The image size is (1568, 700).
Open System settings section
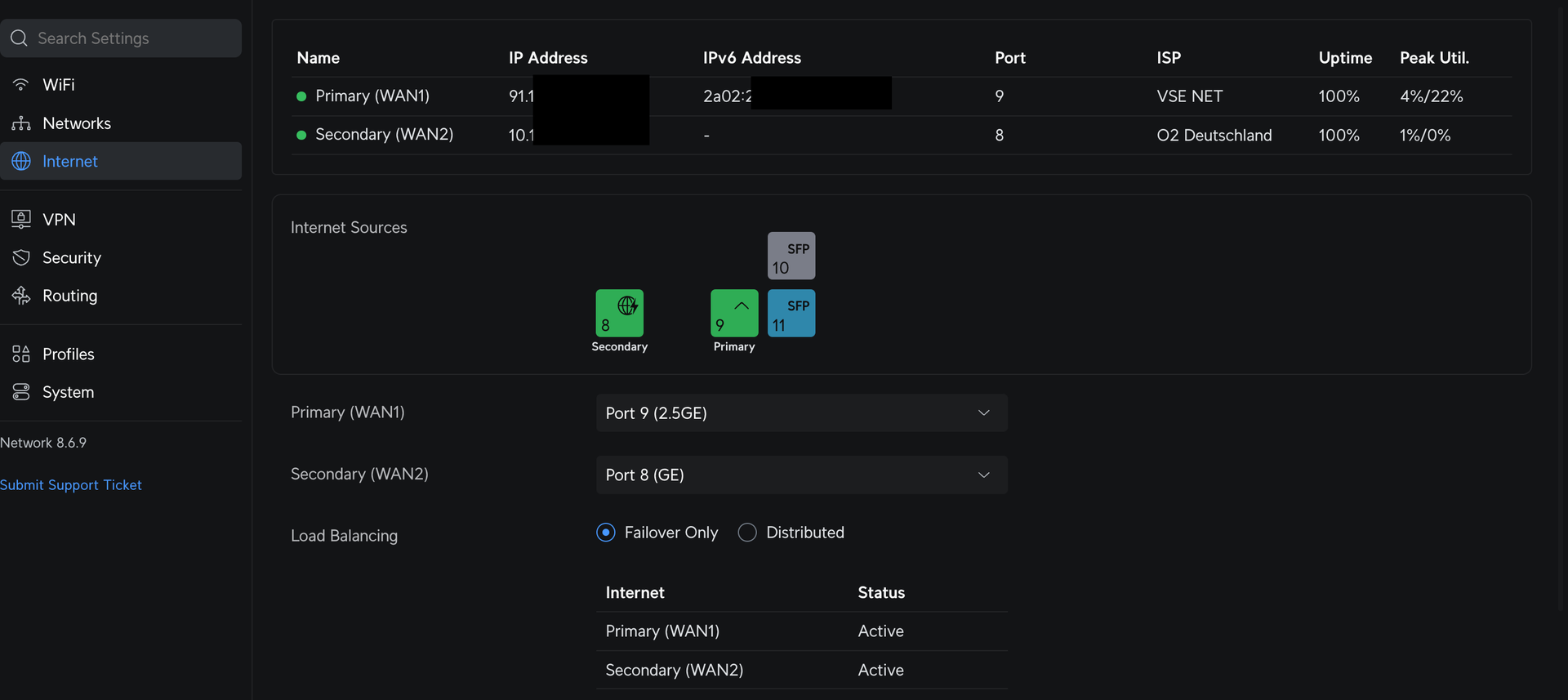click(121, 393)
